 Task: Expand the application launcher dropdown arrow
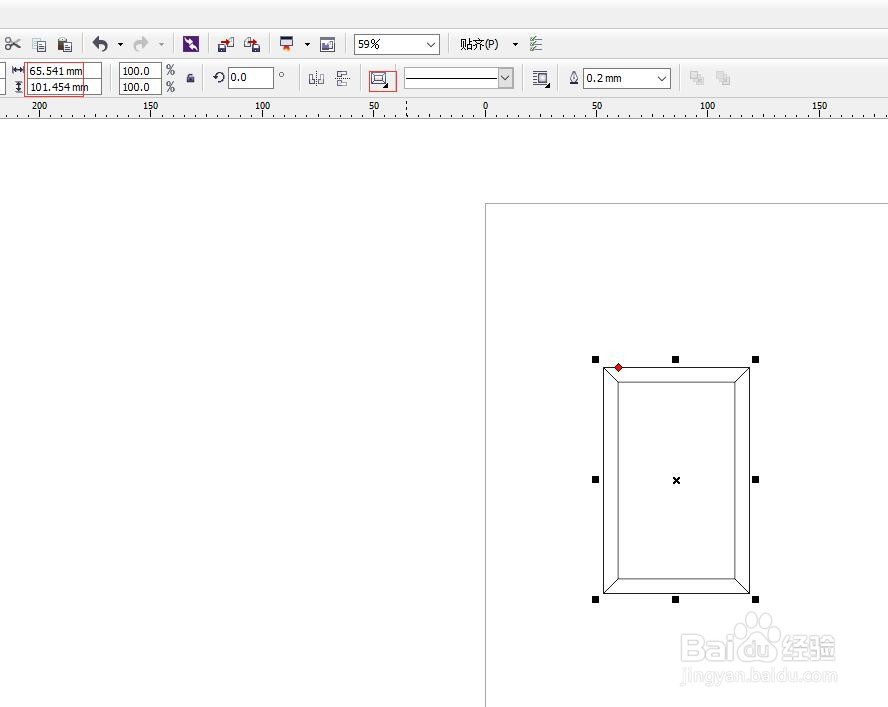tap(307, 44)
